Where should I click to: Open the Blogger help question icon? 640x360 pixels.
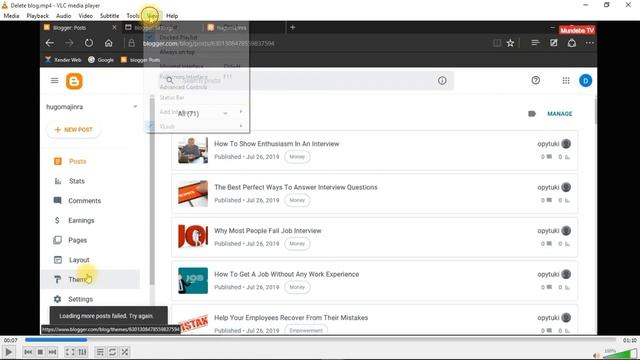(x=536, y=80)
